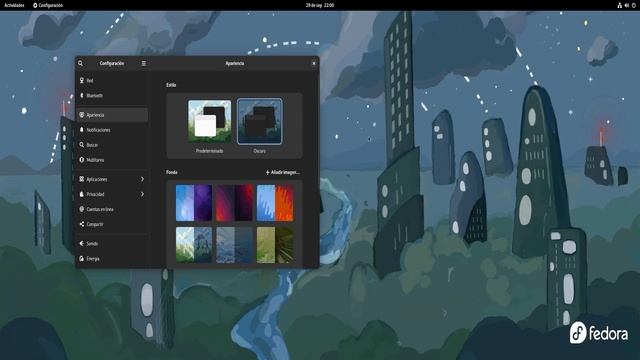
Task: Choose the blue-gray water wallpaper
Action: pyautogui.click(x=234, y=245)
